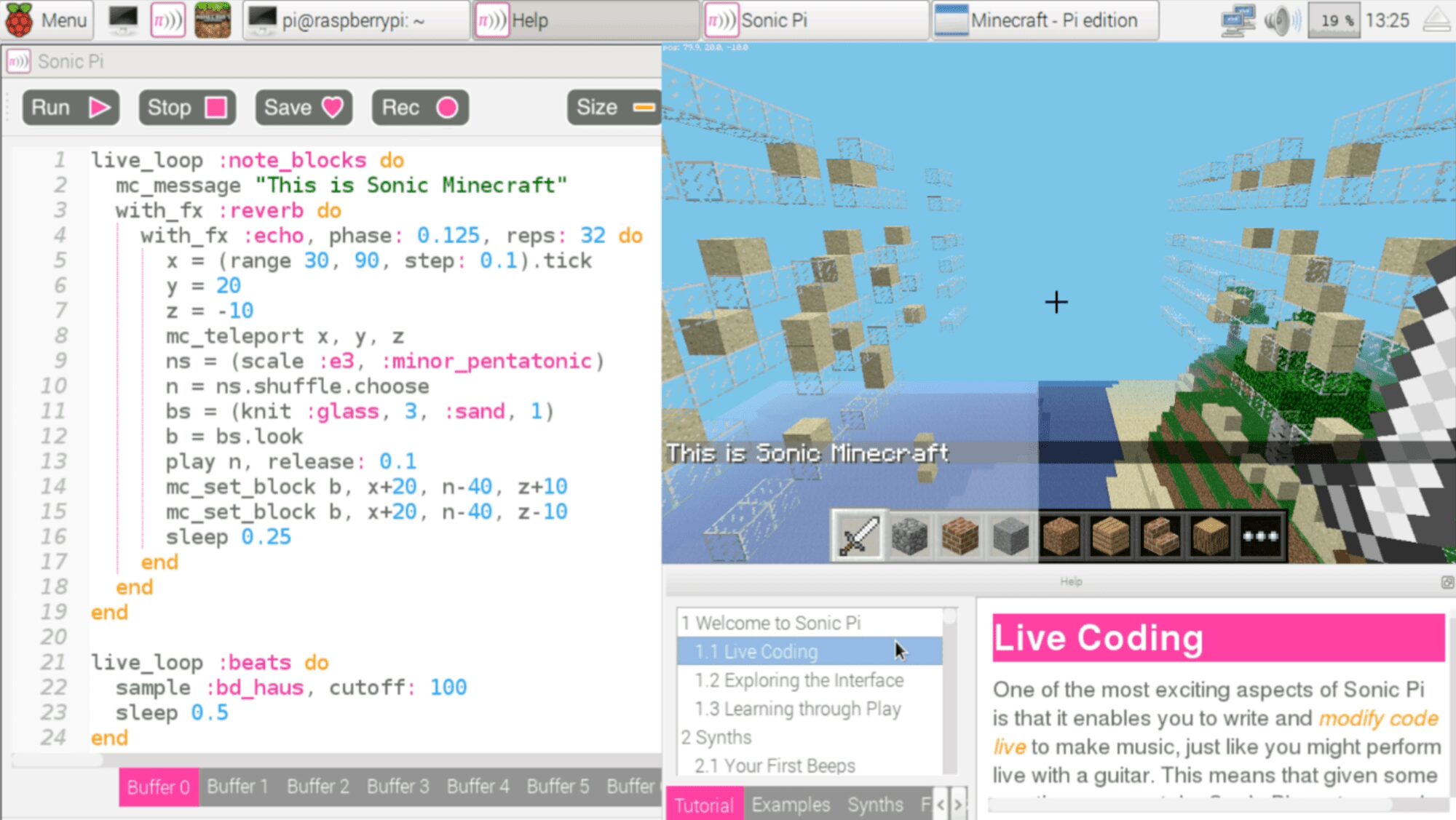Run the code with the Run button
This screenshot has height=820, width=1456.
click(70, 107)
